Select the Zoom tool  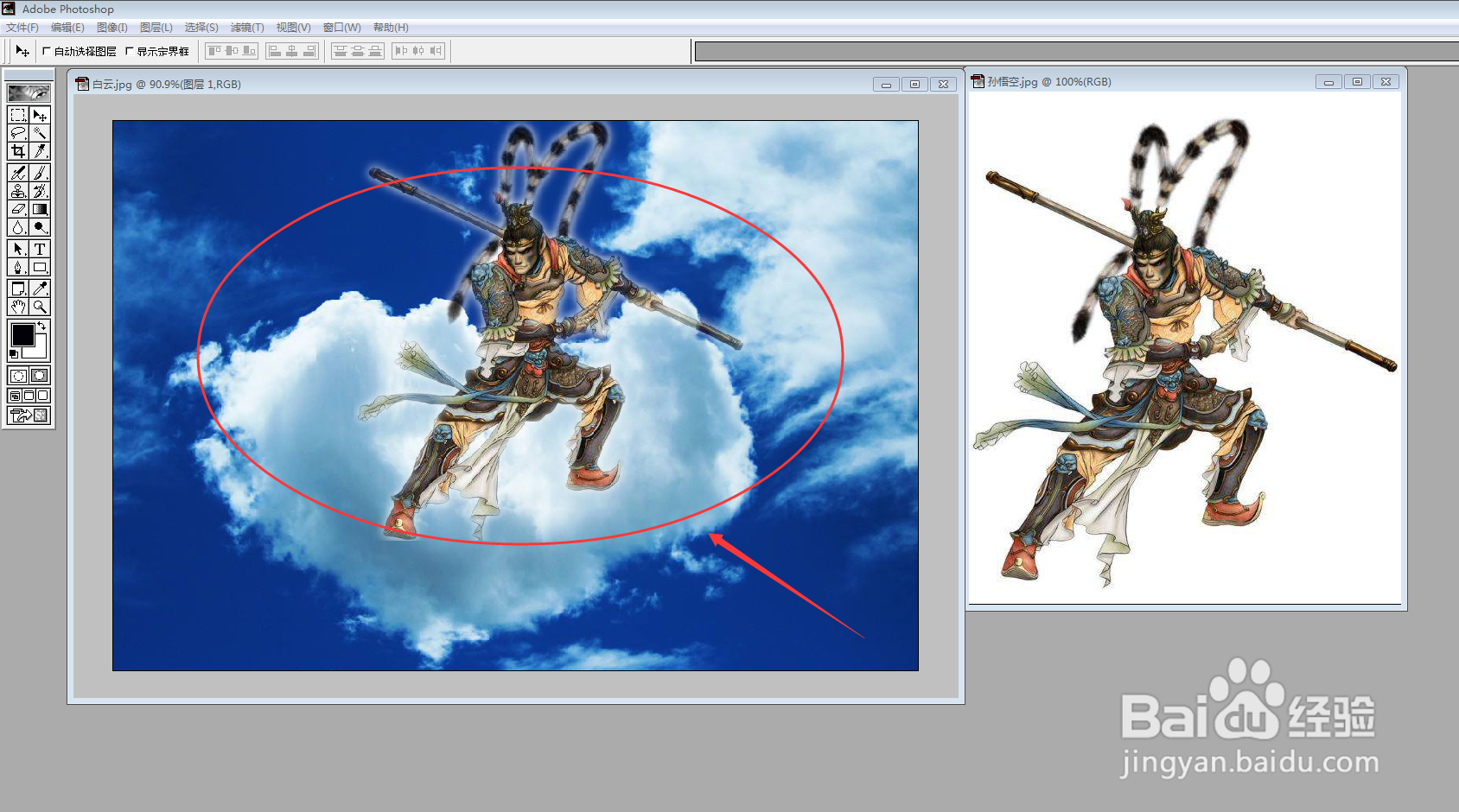click(40, 307)
